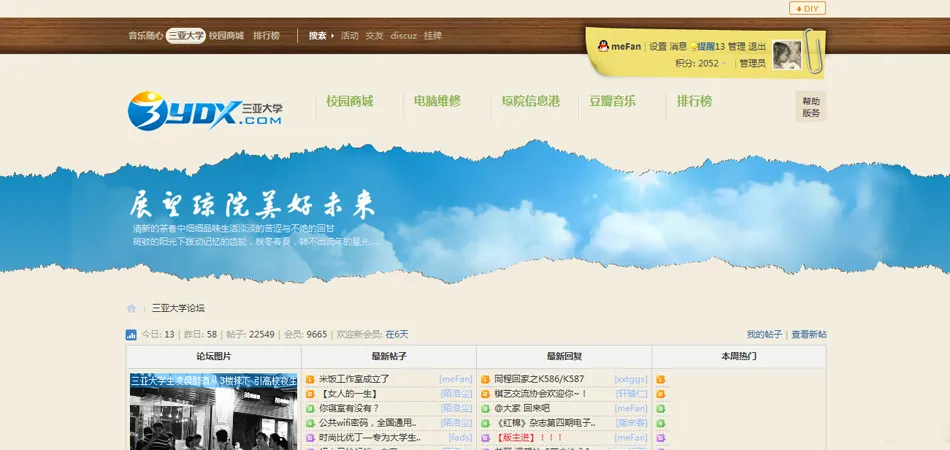Click the blue statistics chart icon

coord(131,335)
